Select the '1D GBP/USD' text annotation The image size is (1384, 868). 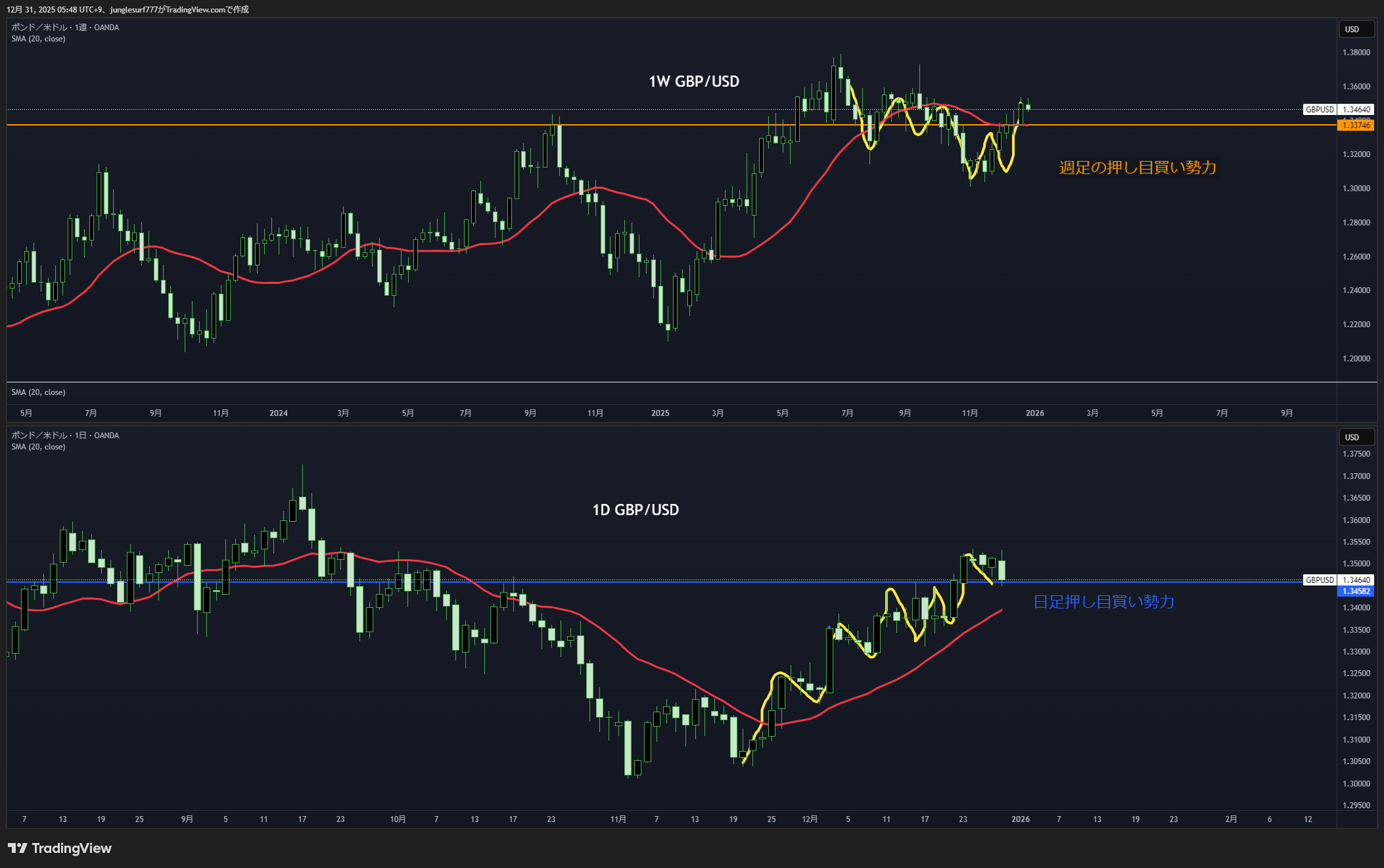click(635, 510)
